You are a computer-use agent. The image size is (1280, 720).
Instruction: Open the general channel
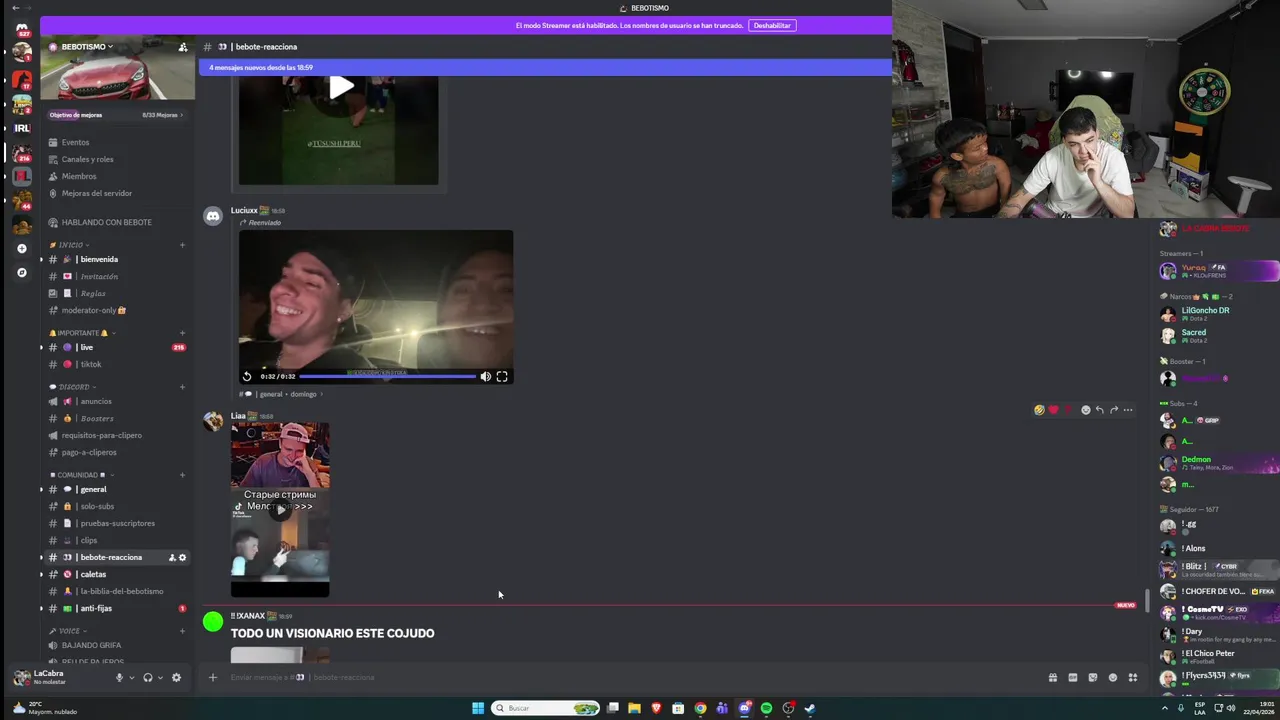[x=118, y=489]
